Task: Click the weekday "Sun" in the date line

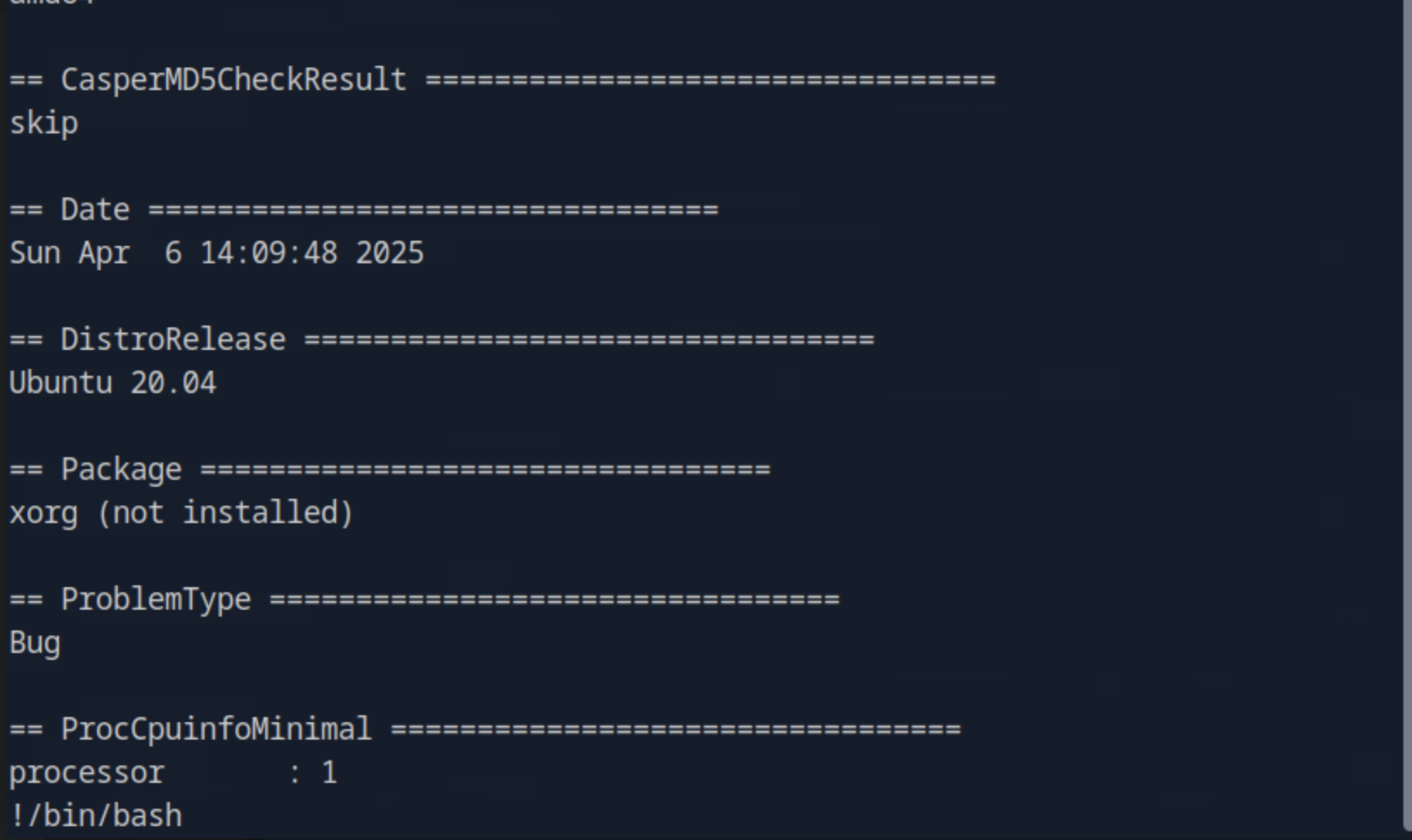Action: [35, 253]
